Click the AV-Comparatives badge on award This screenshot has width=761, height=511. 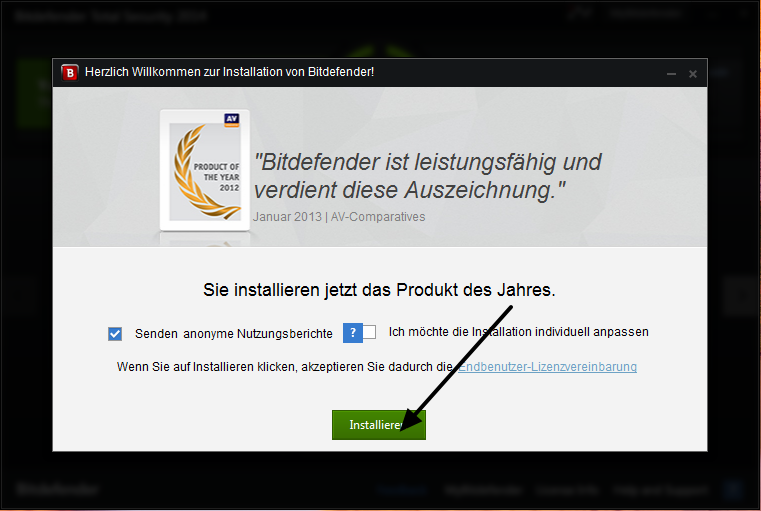(x=232, y=120)
